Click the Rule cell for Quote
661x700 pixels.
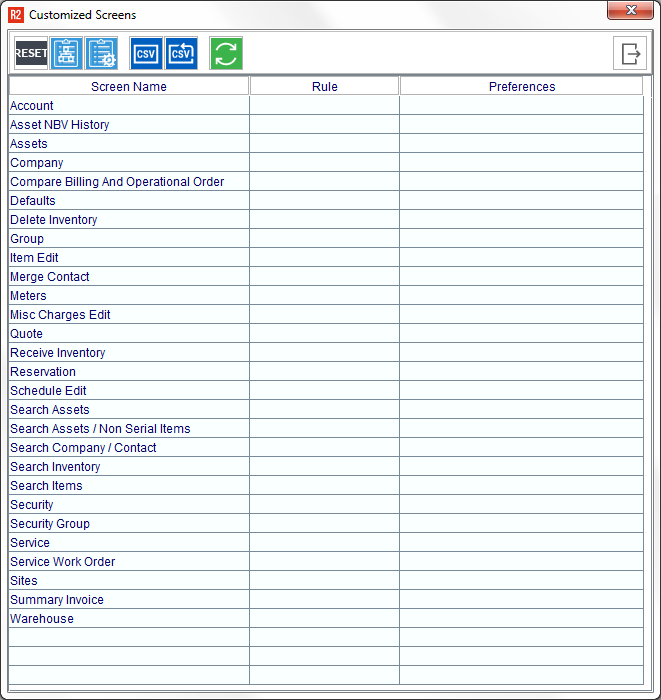[324, 334]
